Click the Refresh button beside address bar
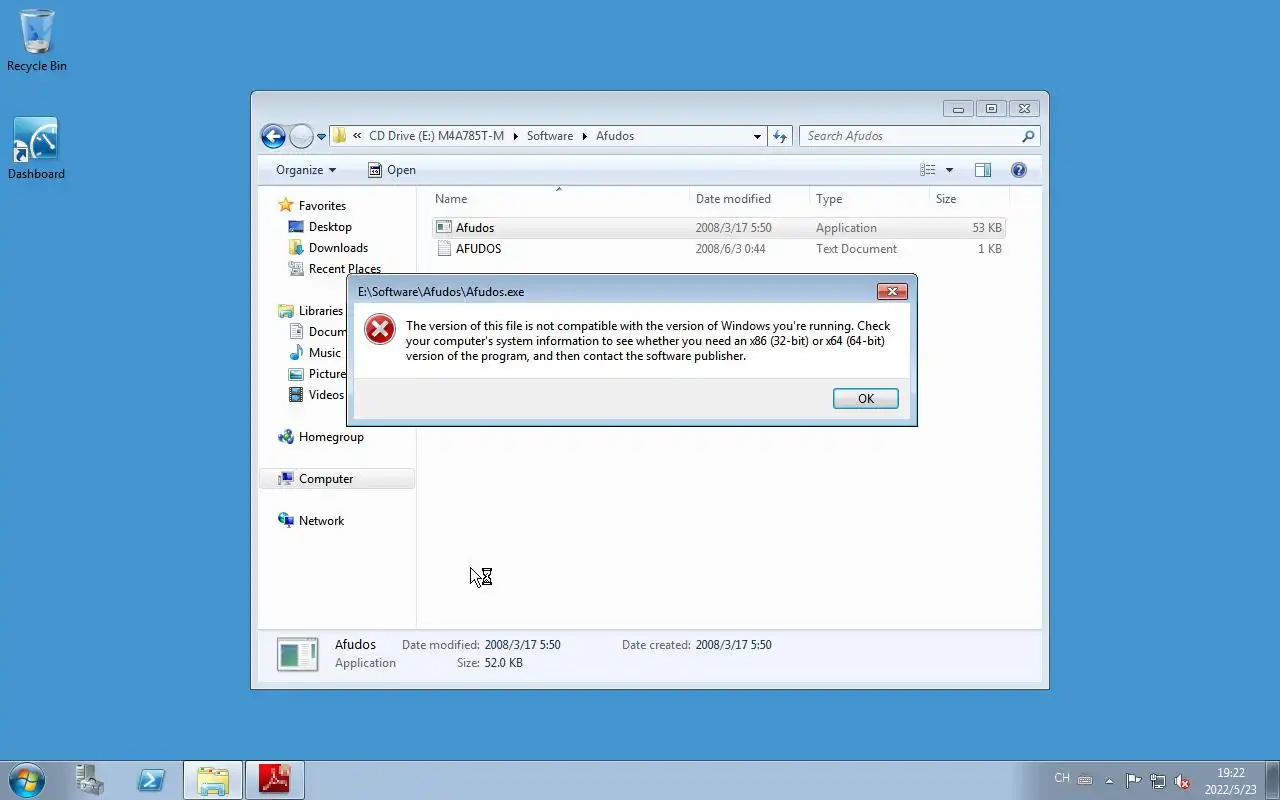Viewport: 1280px width, 800px height. coord(780,136)
